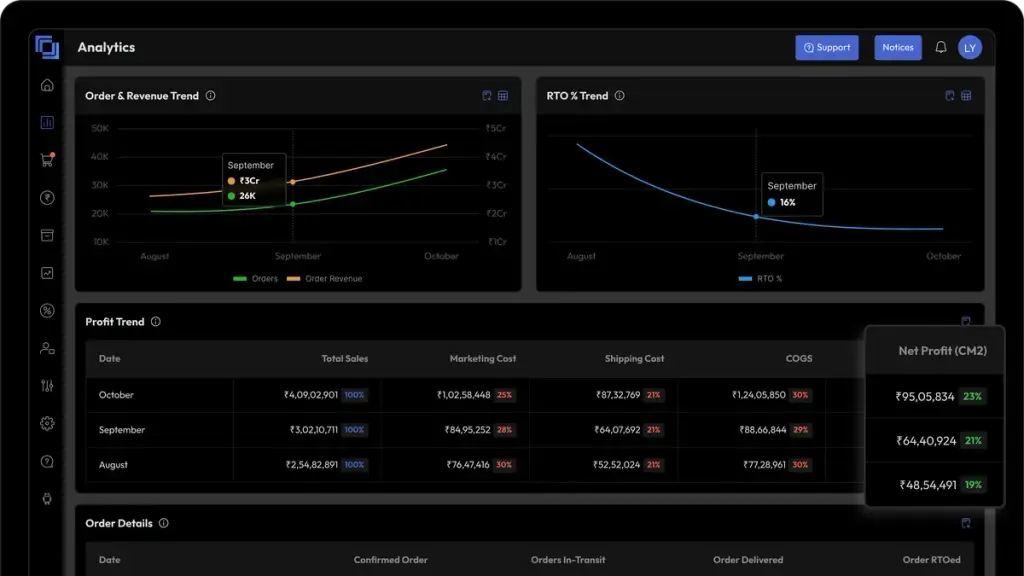
Task: Open the settings gear sidebar icon
Action: 47,424
